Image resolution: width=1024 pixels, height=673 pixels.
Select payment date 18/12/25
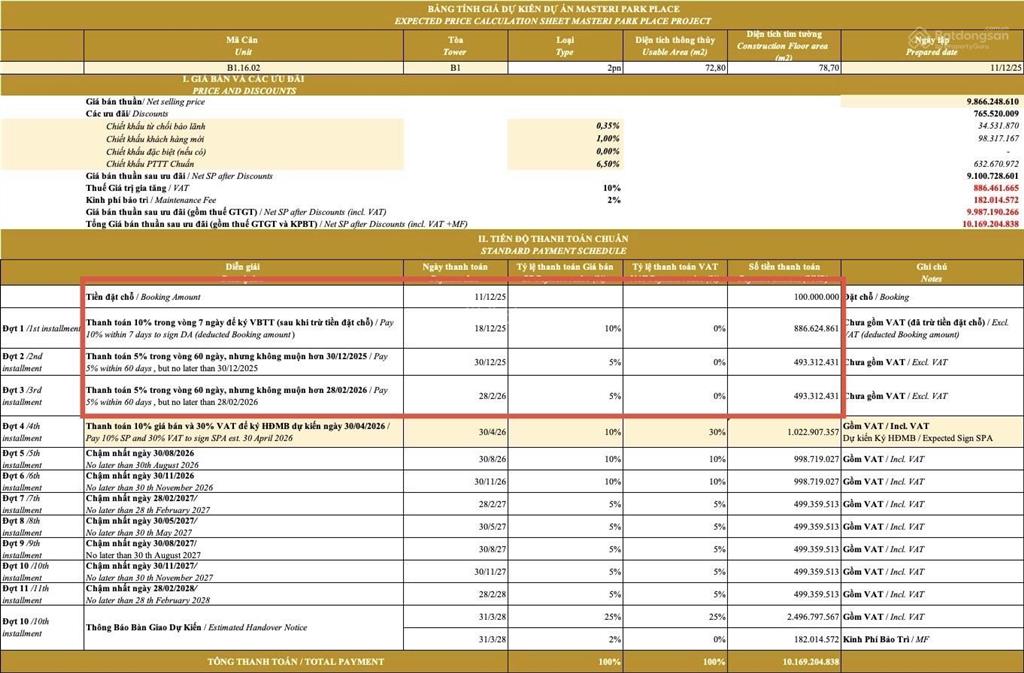click(x=490, y=328)
